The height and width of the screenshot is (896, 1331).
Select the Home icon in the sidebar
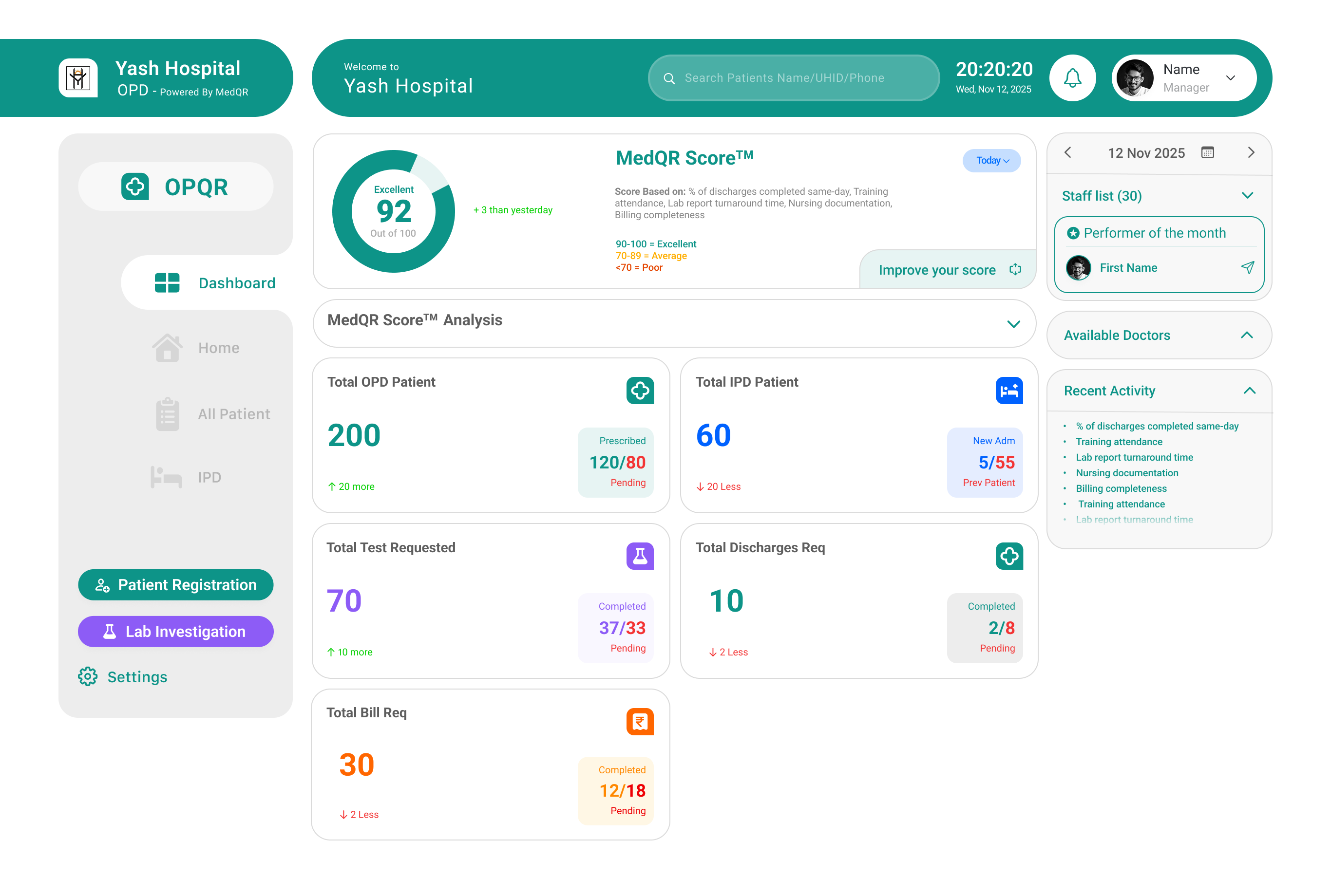(x=167, y=347)
